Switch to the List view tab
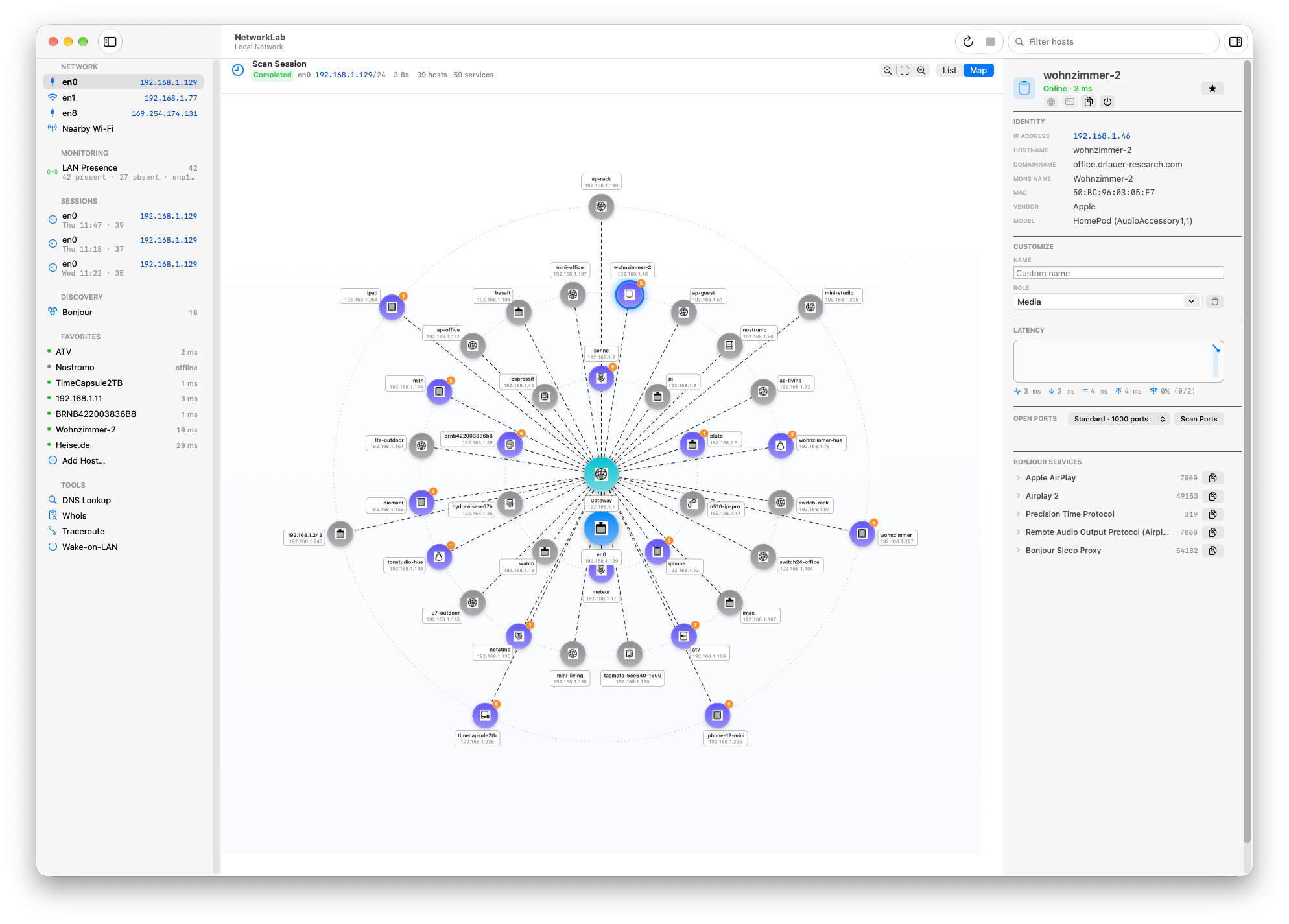 click(x=949, y=70)
